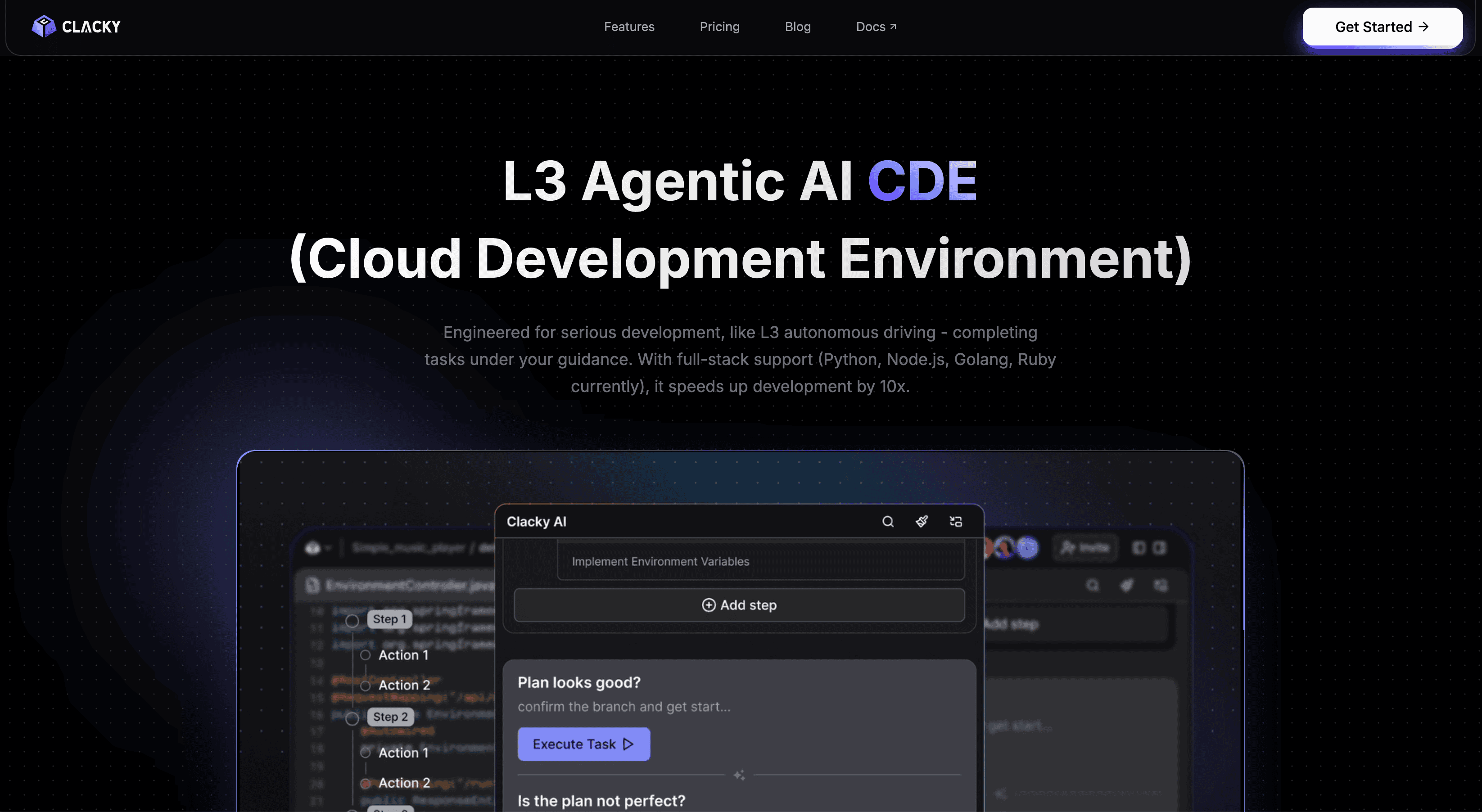Click the Step 1 label badge

pyautogui.click(x=389, y=619)
